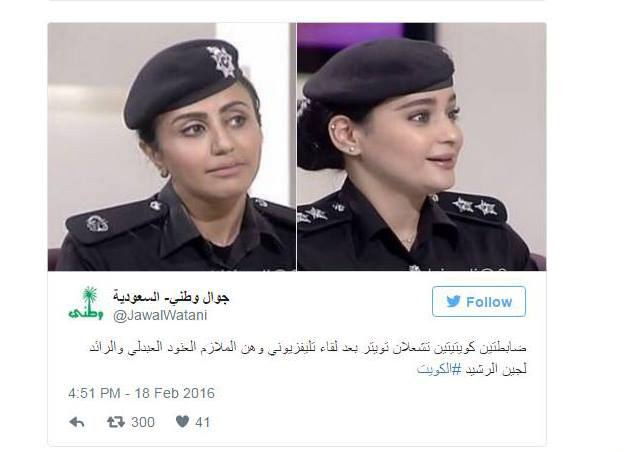This screenshot has width=641, height=452.
Task: Click the shoulder stars in the right photo
Action: 474,206
